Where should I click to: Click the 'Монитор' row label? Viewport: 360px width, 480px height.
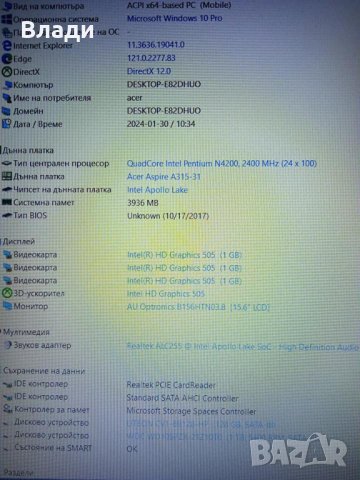coord(31,306)
